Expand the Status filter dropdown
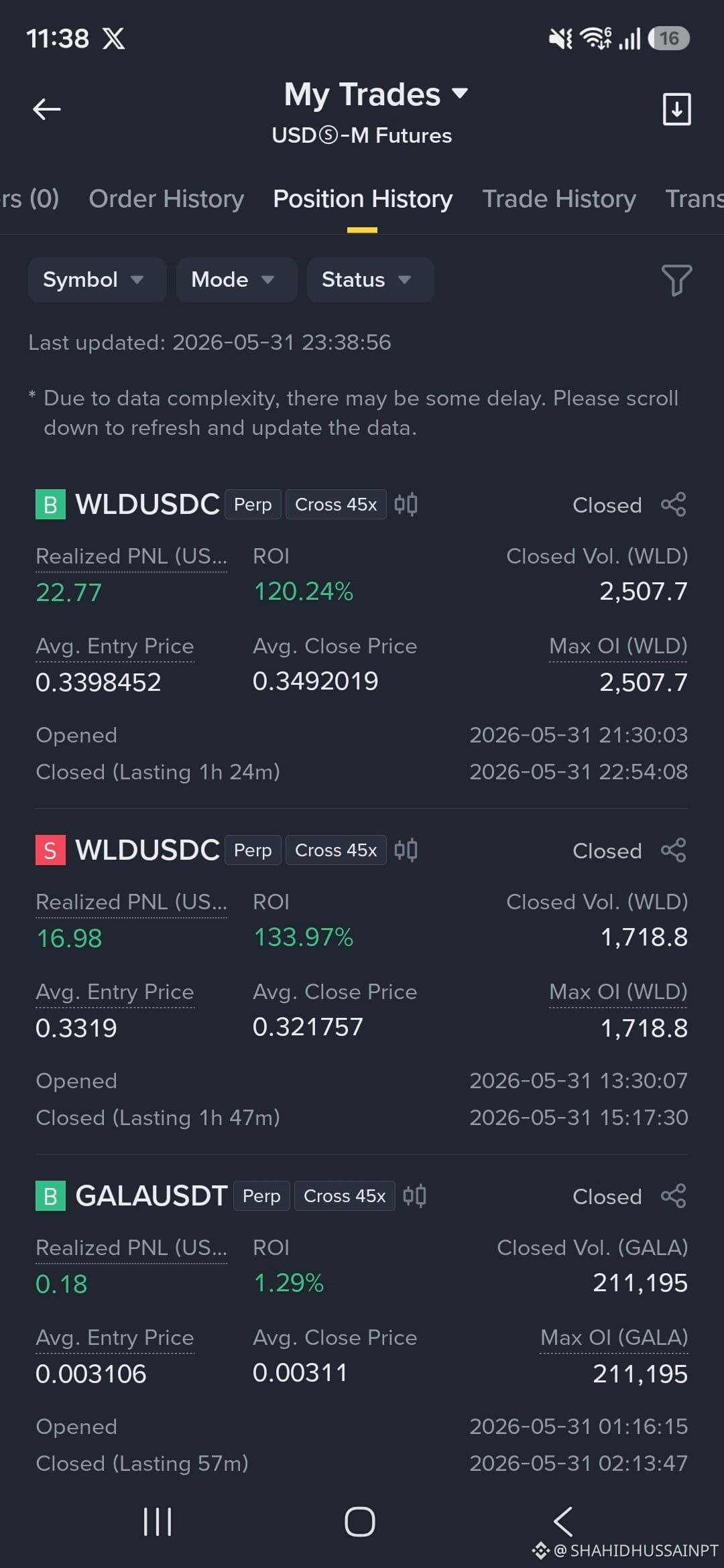Image resolution: width=724 pixels, height=1568 pixels. click(370, 279)
